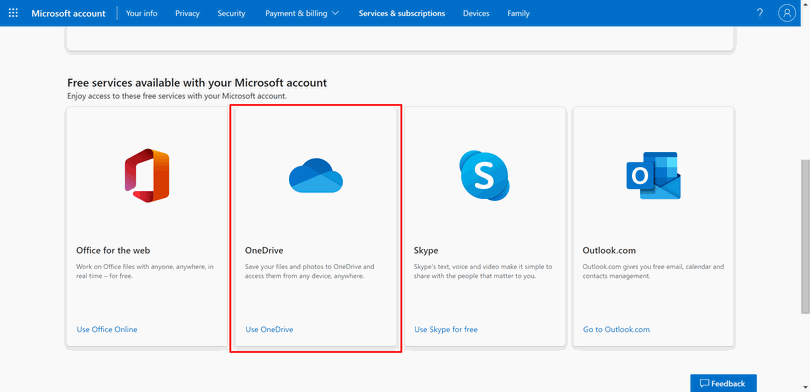Click the Office for the web logo
This screenshot has height=392, width=810.
147,176
